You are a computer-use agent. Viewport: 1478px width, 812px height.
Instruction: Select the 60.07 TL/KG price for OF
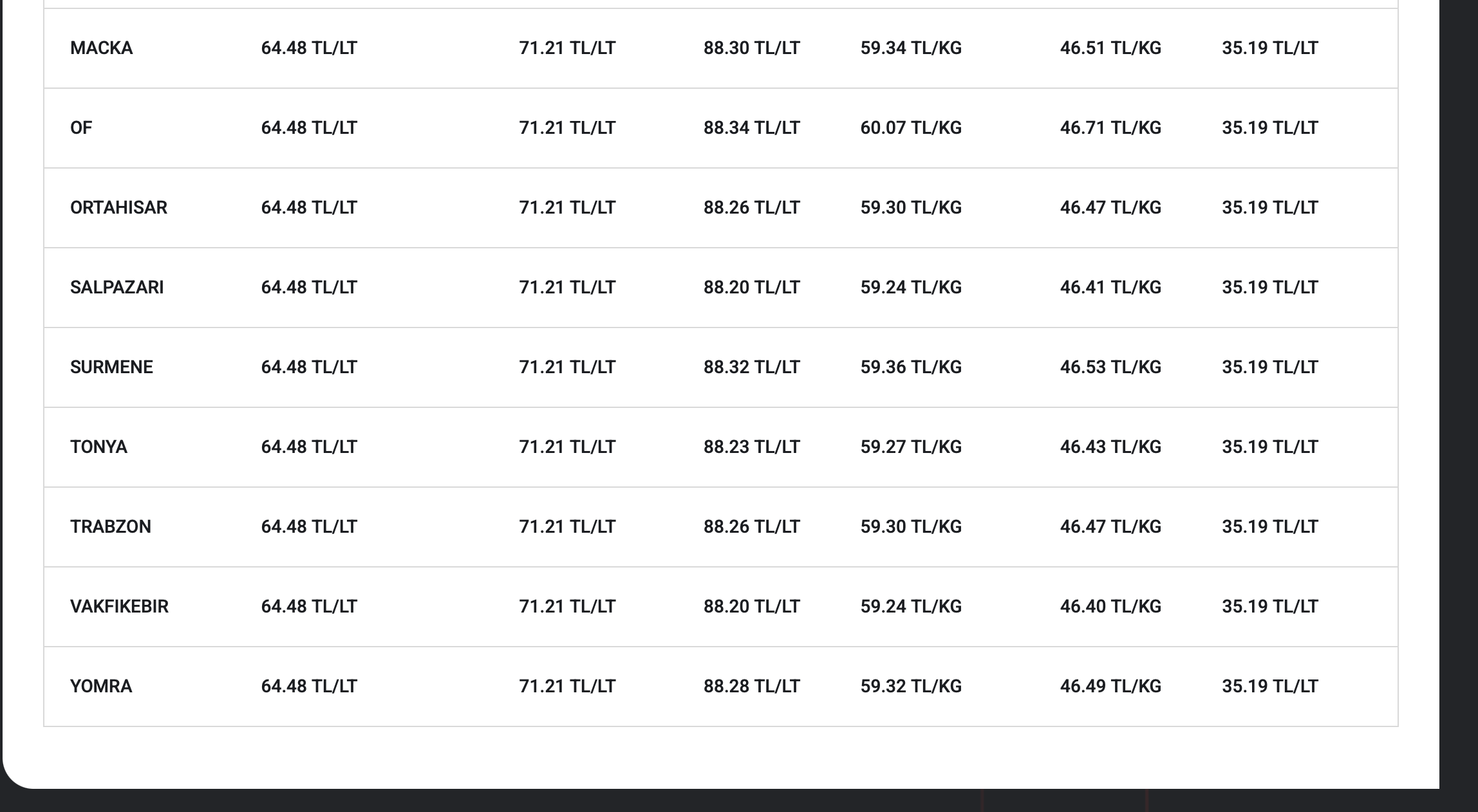point(911,128)
